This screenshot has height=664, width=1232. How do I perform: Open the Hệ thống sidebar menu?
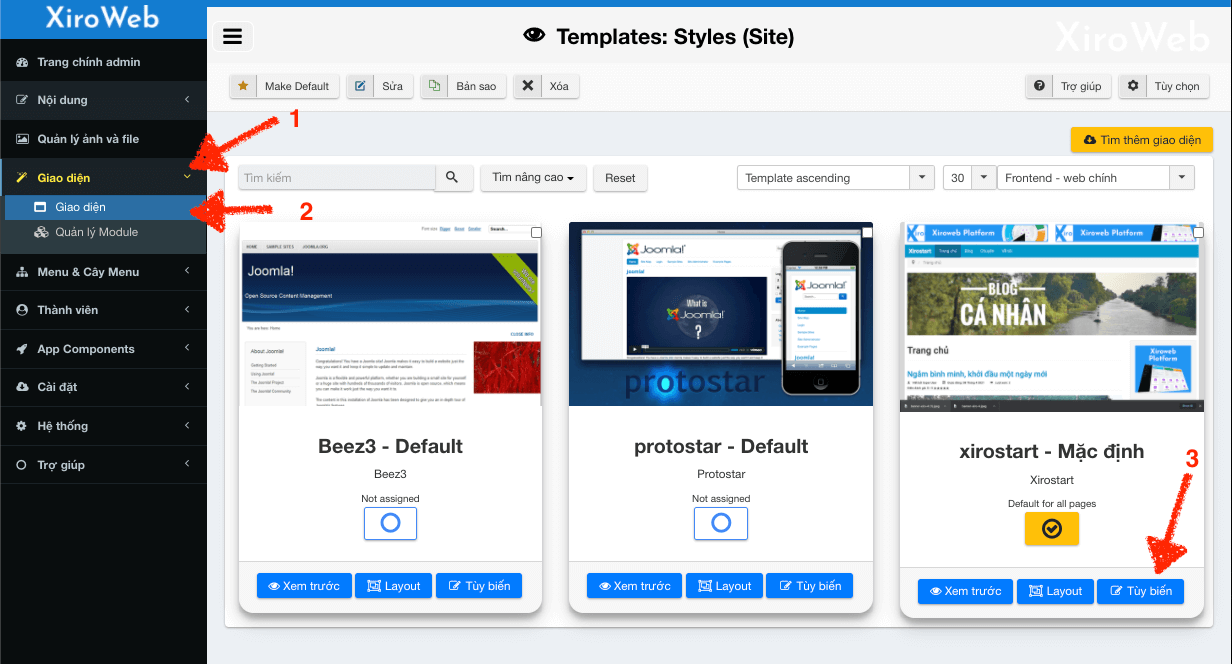pyautogui.click(x=103, y=426)
